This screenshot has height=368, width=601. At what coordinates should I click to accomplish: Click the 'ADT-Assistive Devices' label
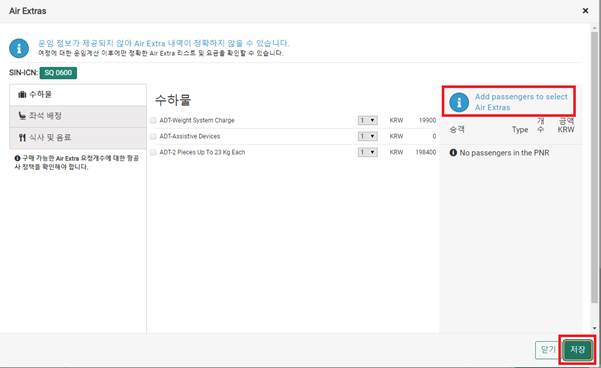(190, 136)
